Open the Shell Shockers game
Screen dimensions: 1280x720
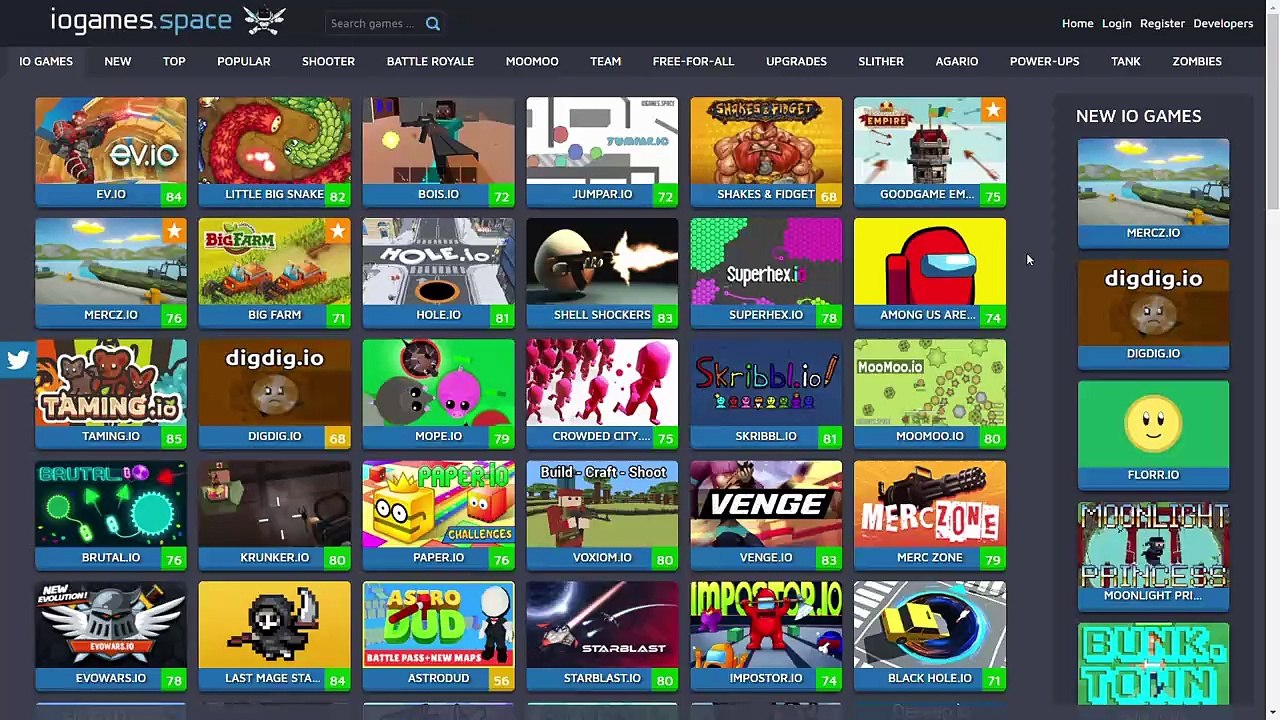[602, 273]
